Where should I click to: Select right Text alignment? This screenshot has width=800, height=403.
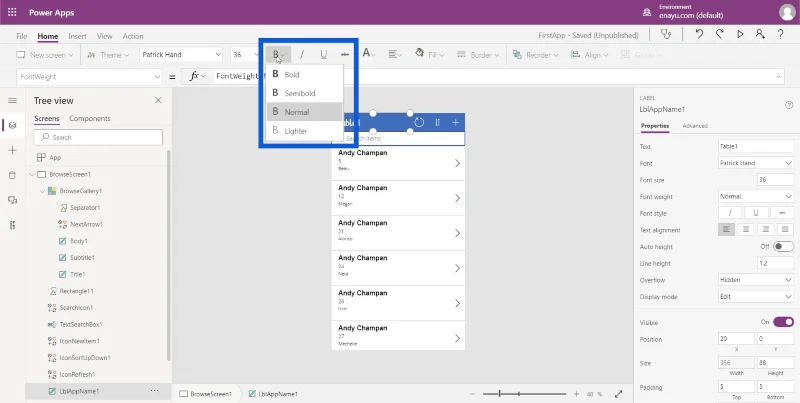(765, 230)
